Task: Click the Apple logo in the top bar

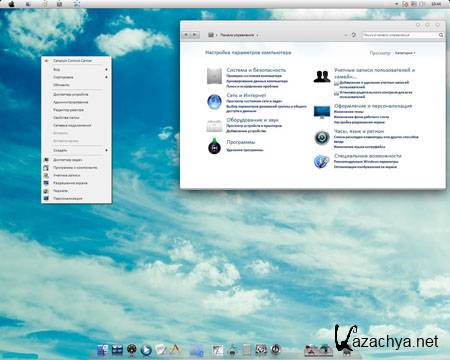Action: pos(12,4)
